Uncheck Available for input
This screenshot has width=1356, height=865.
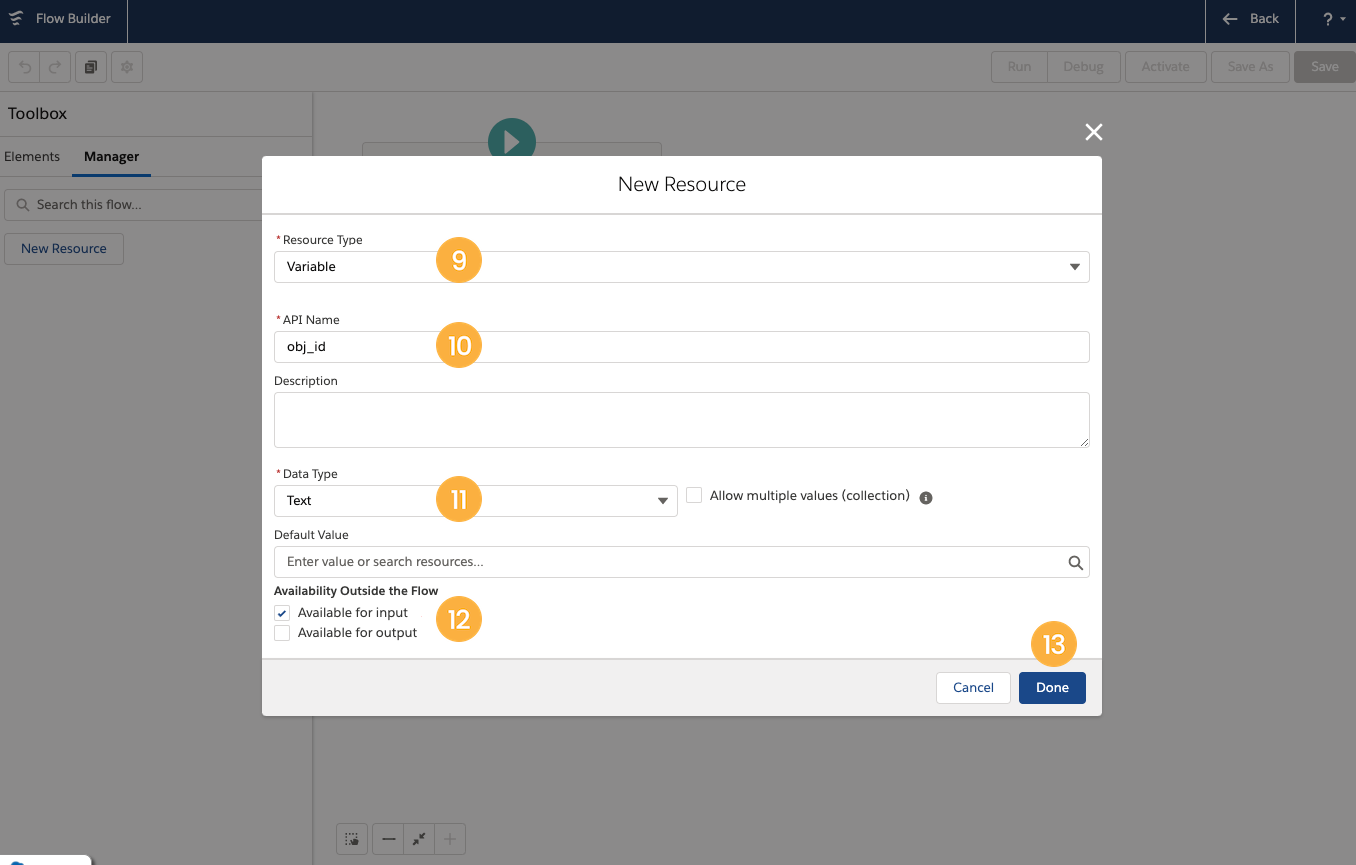[282, 612]
